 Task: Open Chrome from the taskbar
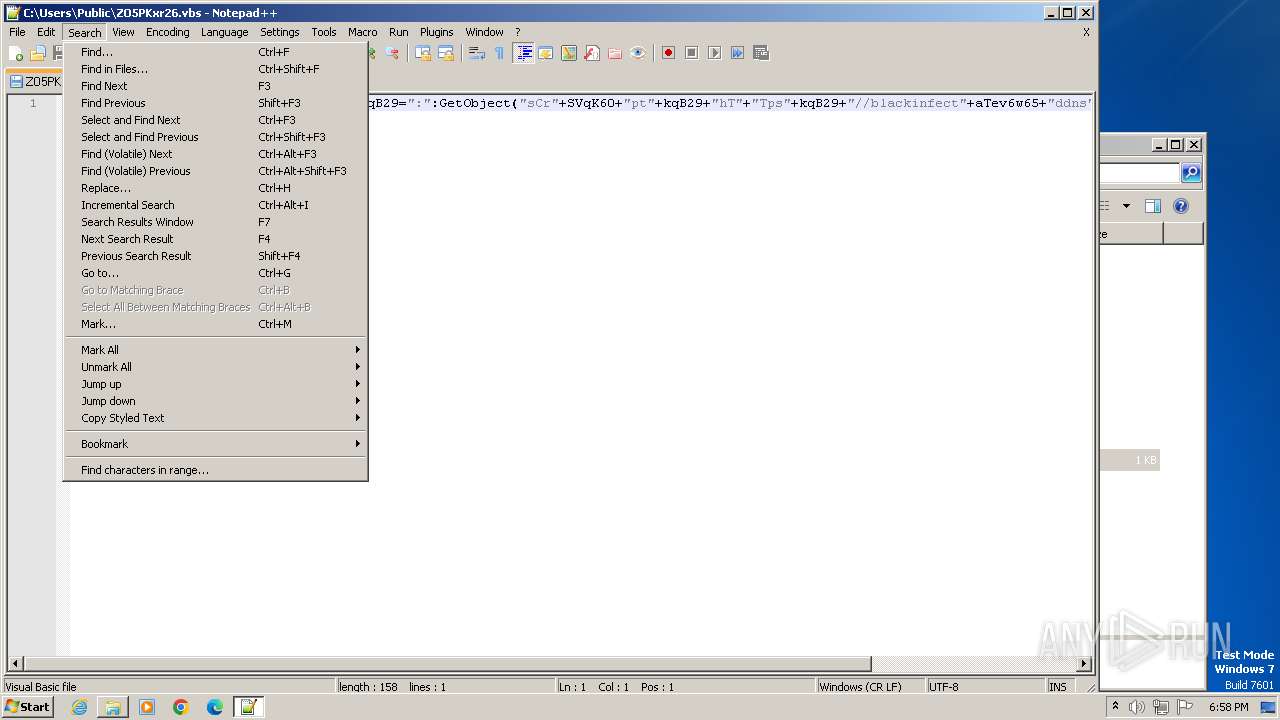tap(181, 707)
